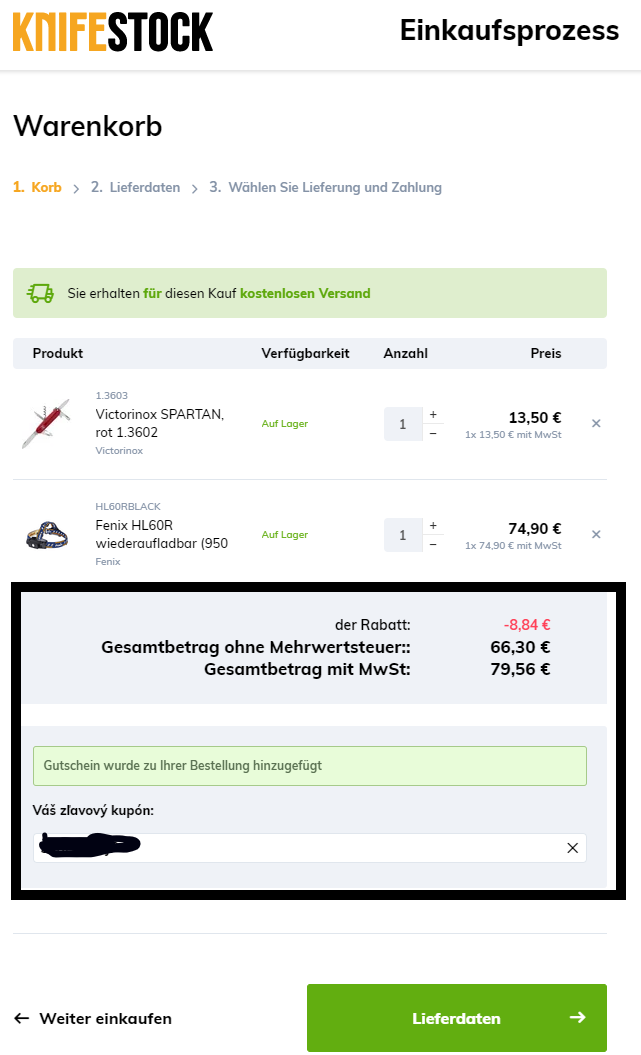The width and height of the screenshot is (641, 1055).
Task: Open Fenix HL60R product link
Action: click(161, 534)
